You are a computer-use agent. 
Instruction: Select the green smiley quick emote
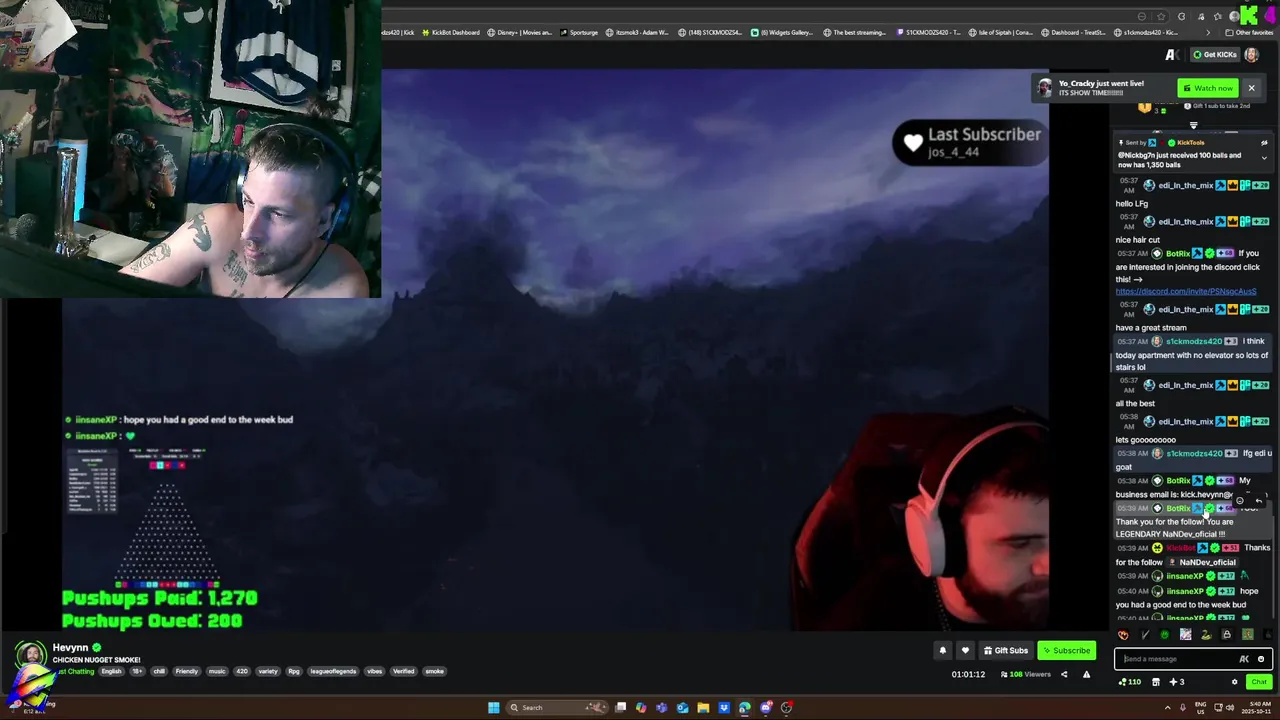coord(1164,634)
